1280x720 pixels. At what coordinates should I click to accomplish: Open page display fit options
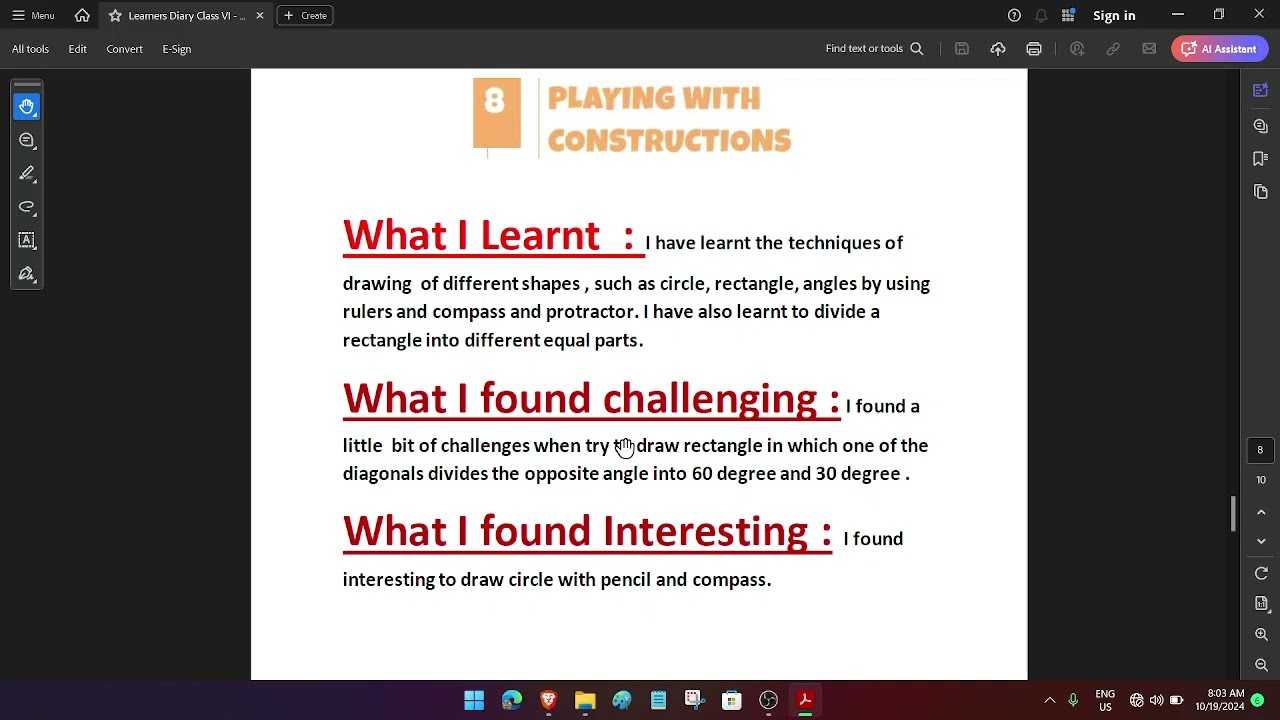coord(1261,603)
